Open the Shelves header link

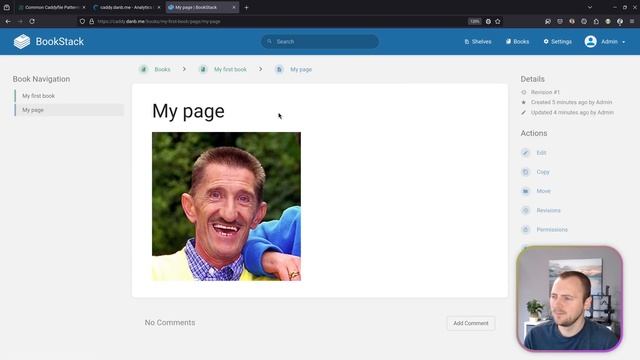click(478, 42)
